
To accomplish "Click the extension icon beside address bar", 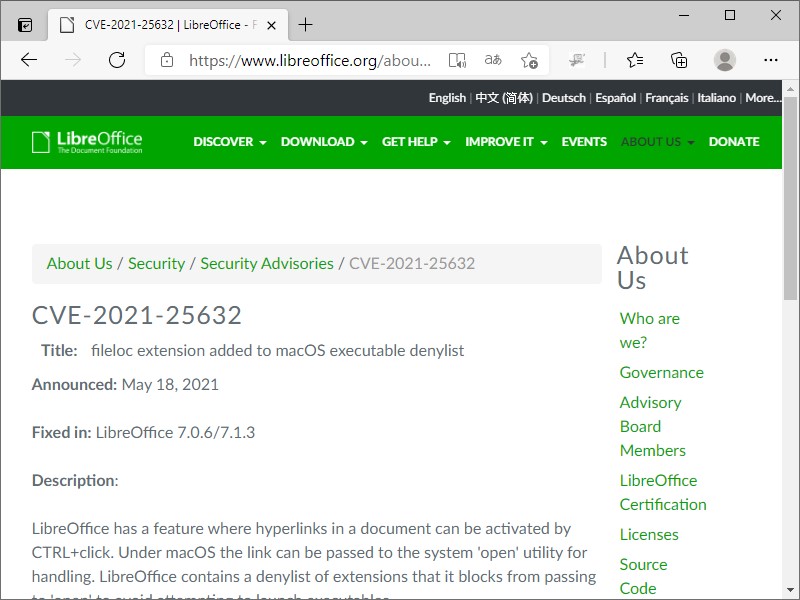I will [577, 60].
